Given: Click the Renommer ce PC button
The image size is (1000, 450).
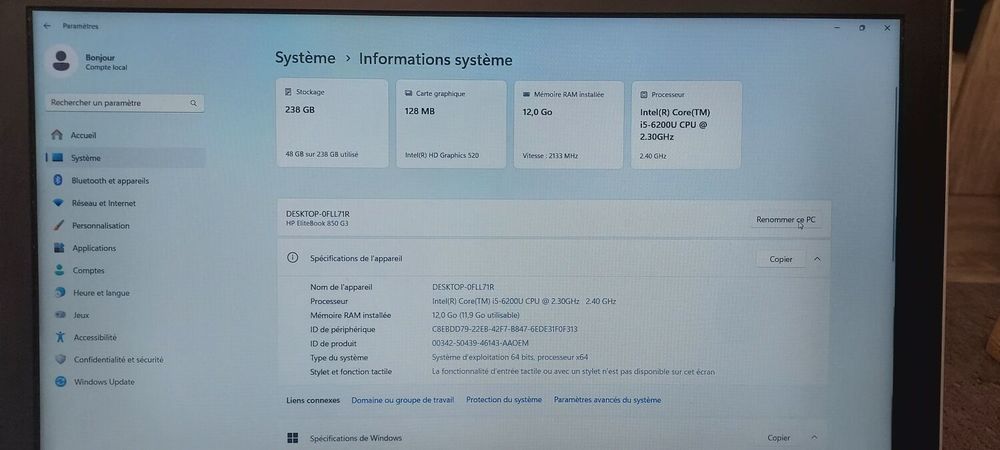Looking at the screenshot, I should (786, 219).
